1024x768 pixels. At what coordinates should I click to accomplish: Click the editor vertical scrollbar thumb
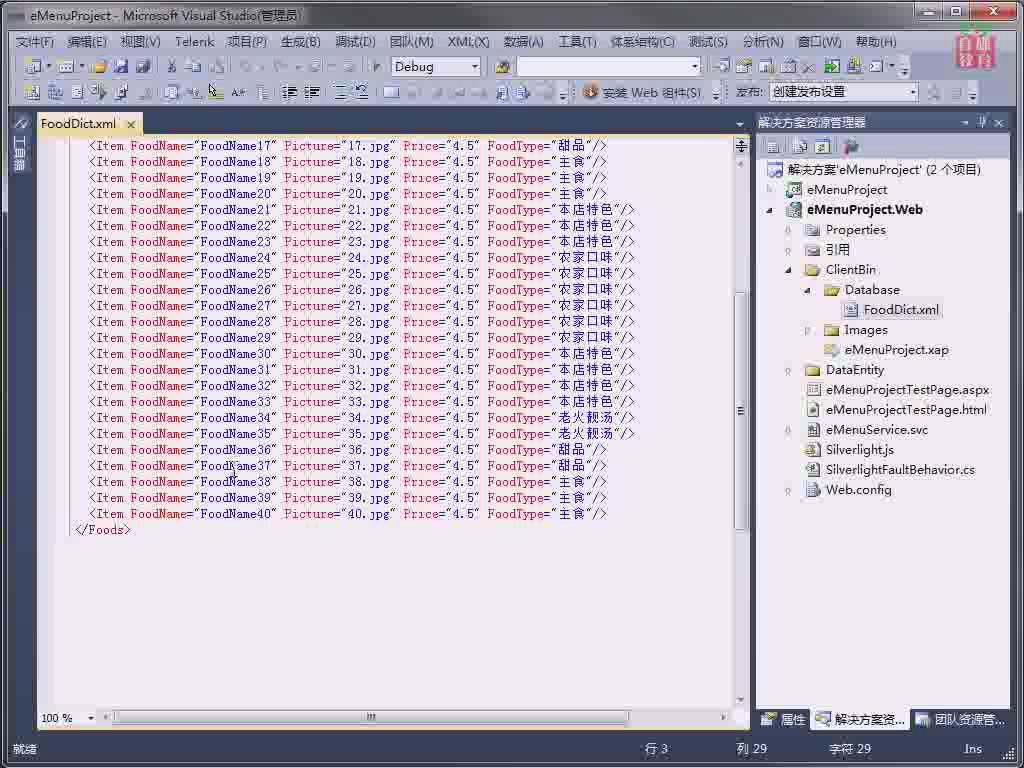[x=741, y=410]
